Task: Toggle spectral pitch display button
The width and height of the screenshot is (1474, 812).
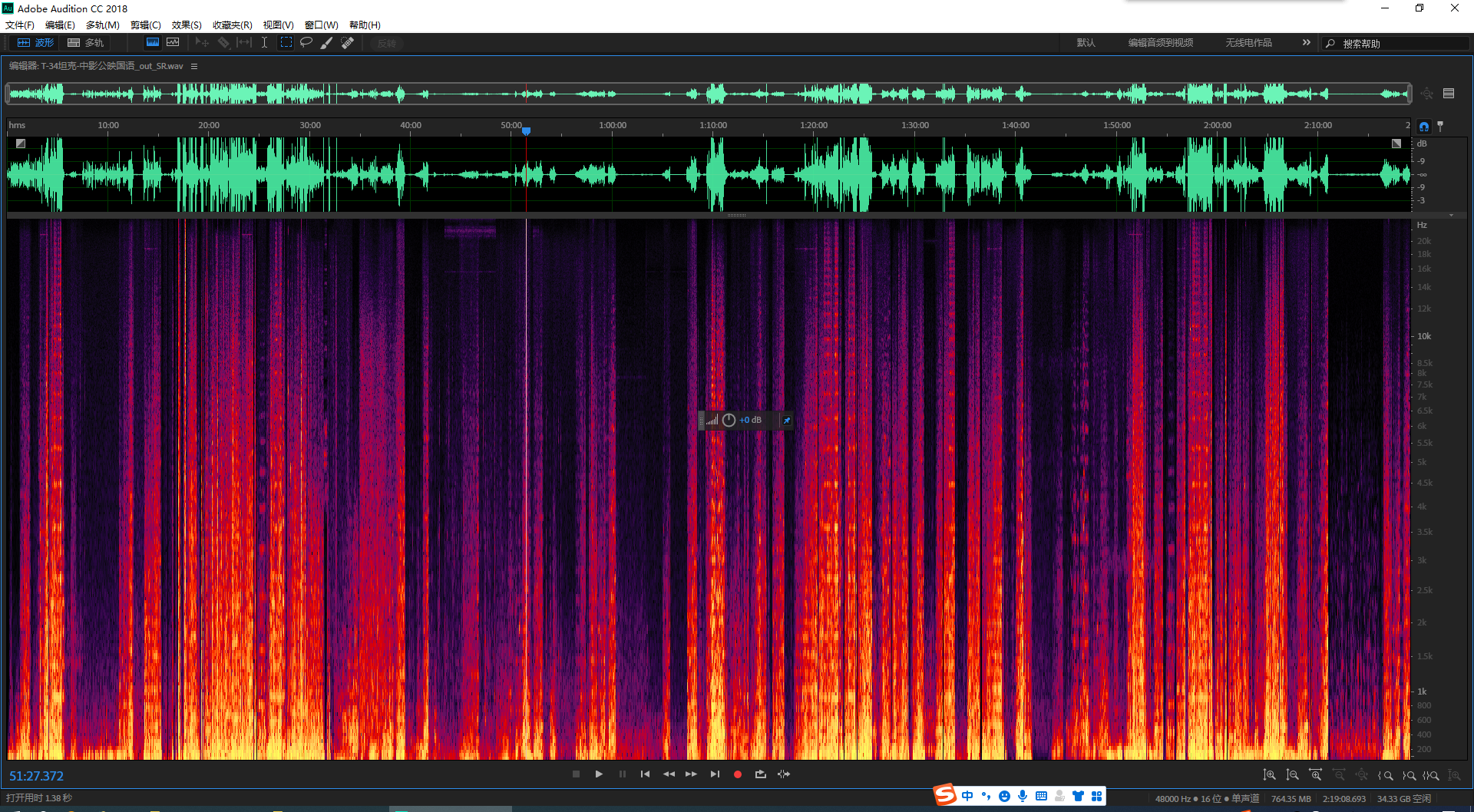Action: [x=173, y=43]
